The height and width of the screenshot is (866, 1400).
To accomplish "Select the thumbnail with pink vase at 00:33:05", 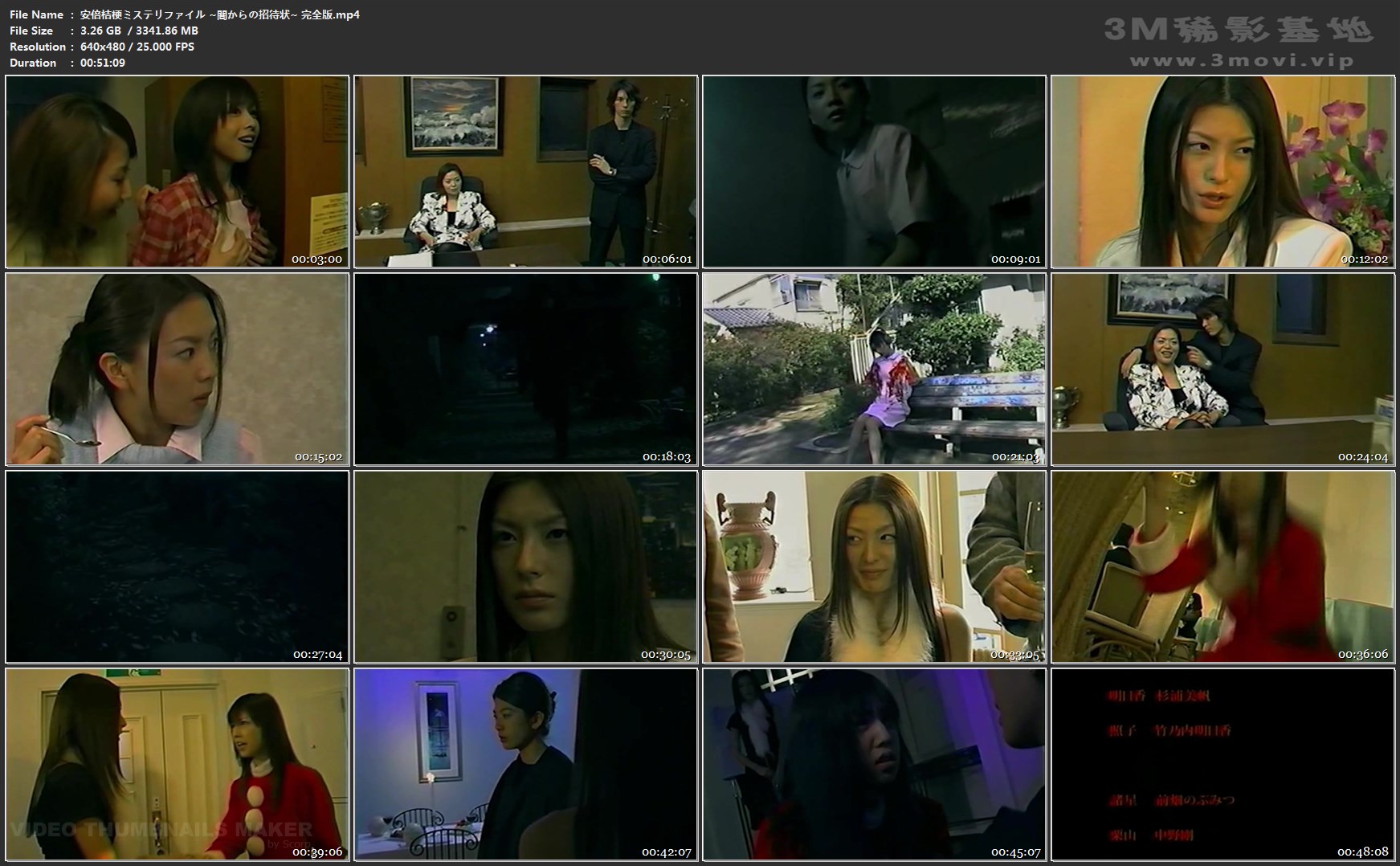I will pos(875,566).
